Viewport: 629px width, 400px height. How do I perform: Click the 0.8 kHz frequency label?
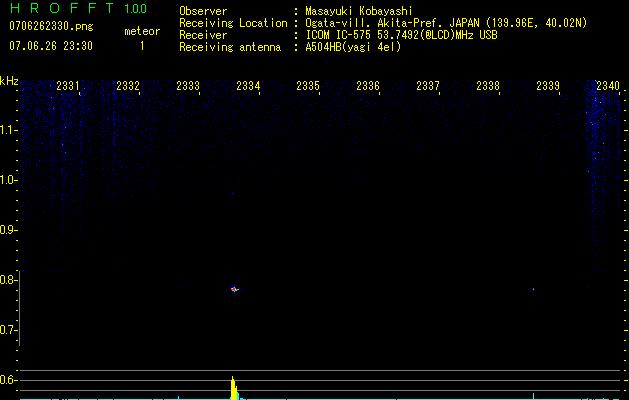pos(9,280)
